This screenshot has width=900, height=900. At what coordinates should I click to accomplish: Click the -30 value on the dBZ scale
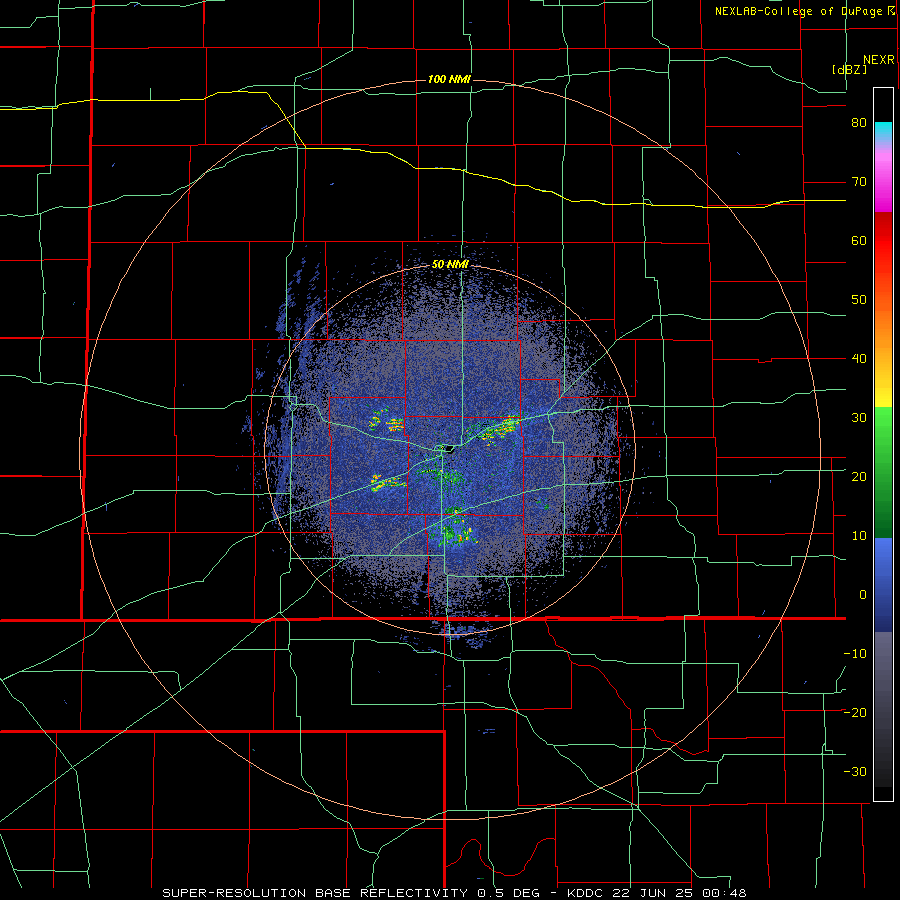click(x=855, y=771)
